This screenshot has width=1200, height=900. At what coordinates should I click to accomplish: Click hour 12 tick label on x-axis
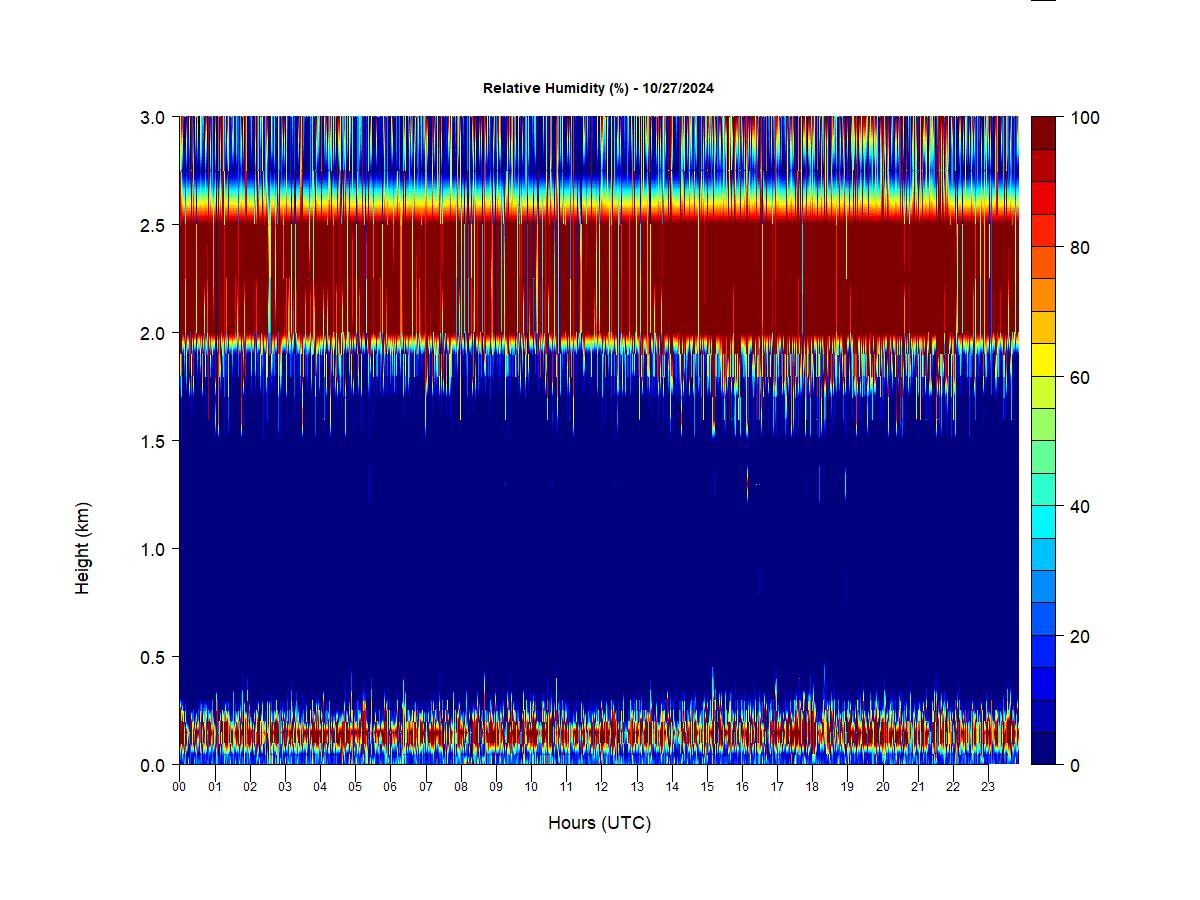(601, 787)
